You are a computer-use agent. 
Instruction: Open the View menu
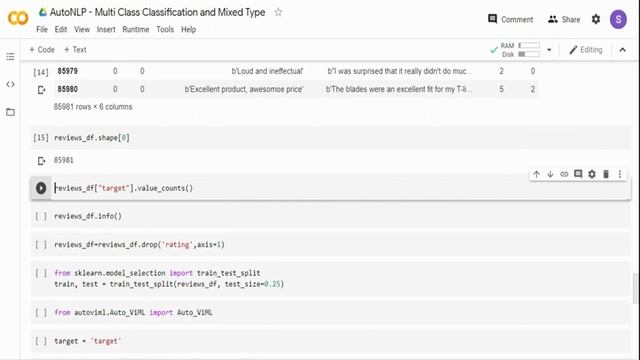pos(82,29)
